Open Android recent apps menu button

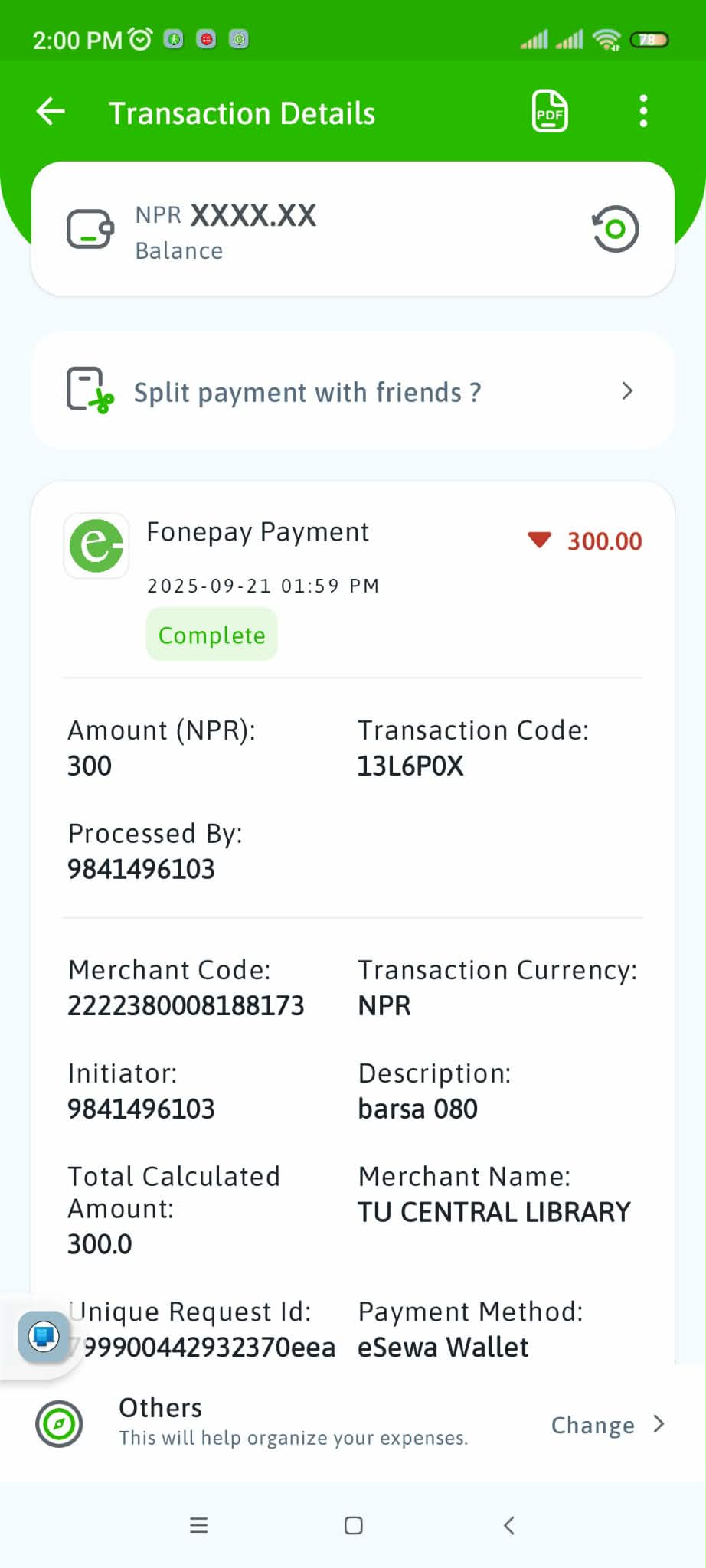(199, 1525)
